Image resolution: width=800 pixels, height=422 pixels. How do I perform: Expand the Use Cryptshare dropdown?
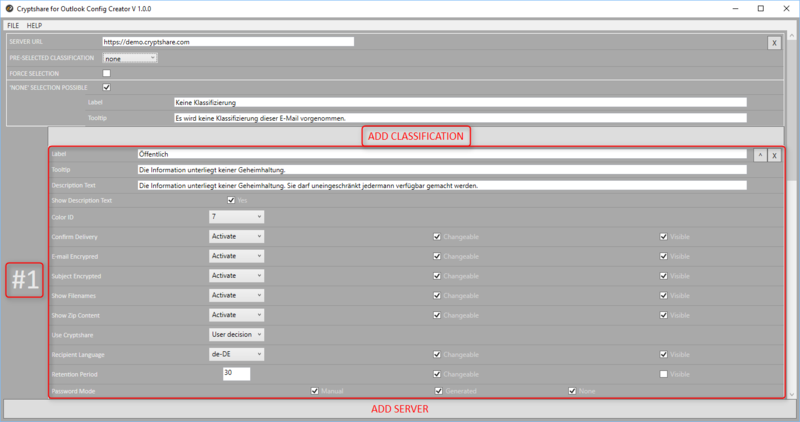[x=236, y=334]
